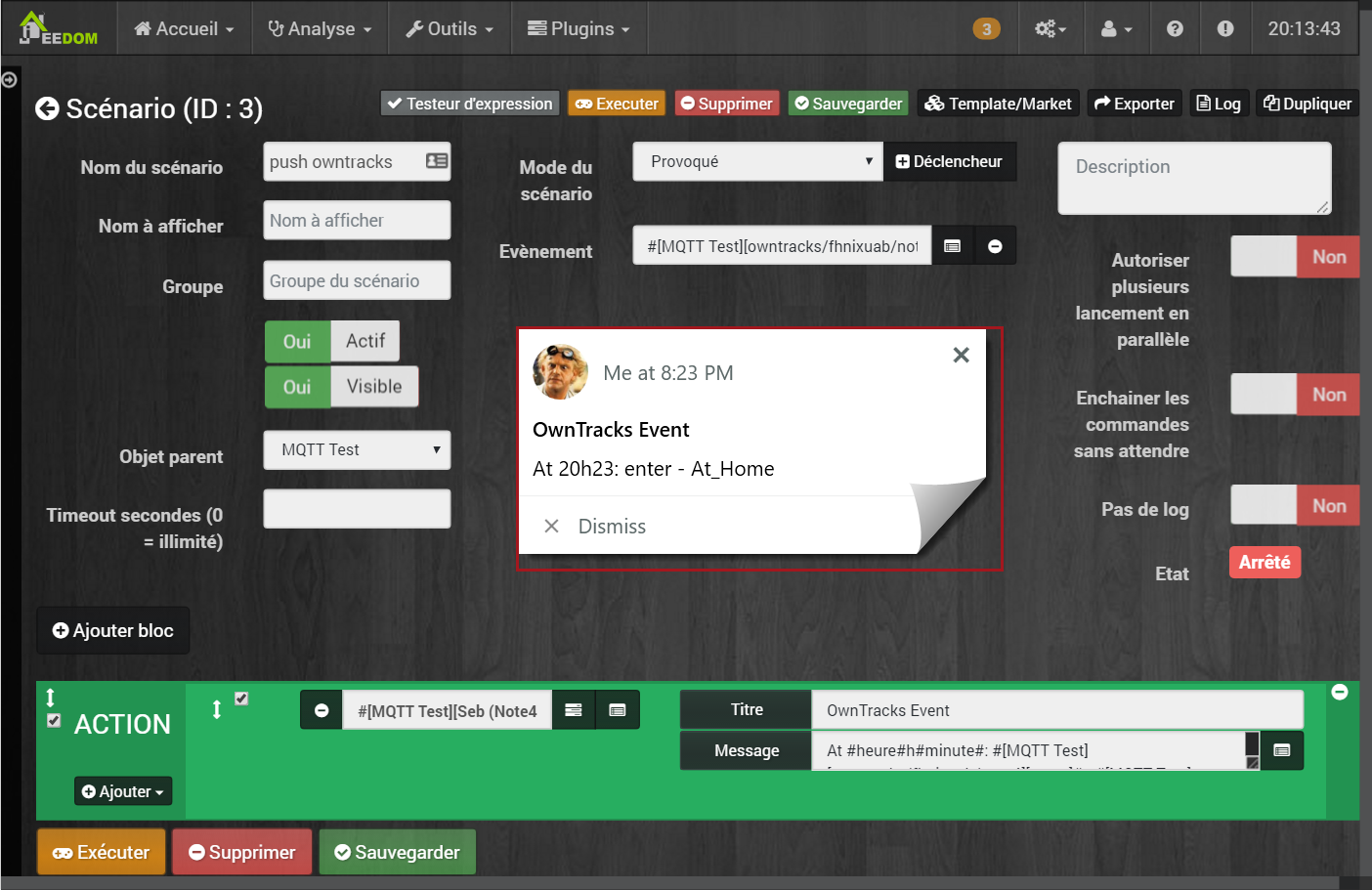
Task: Open the Analyse menu
Action: (x=320, y=29)
